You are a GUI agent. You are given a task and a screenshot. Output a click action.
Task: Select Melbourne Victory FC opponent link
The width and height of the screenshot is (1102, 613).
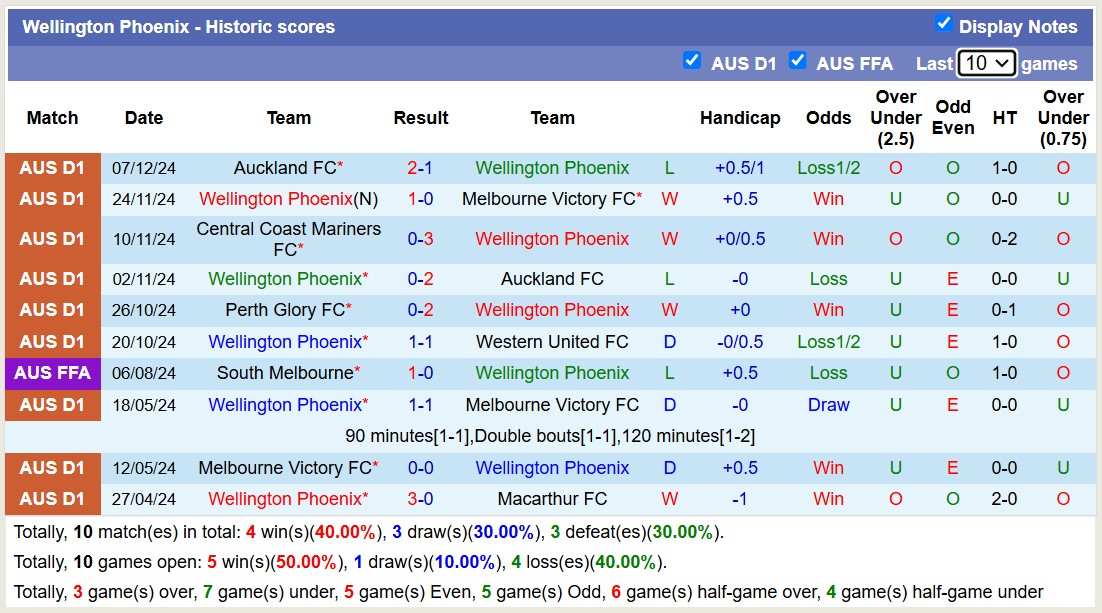coord(550,199)
